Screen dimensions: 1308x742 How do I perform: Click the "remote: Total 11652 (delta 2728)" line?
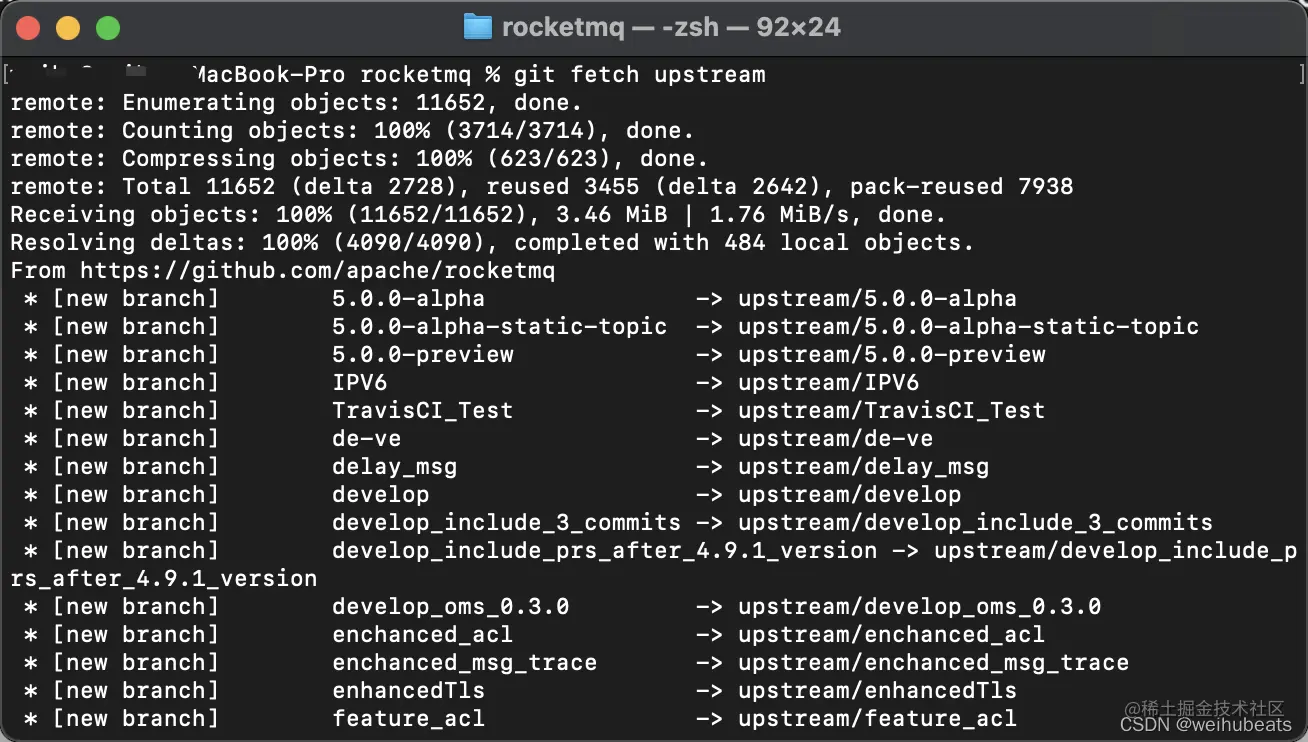[542, 187]
